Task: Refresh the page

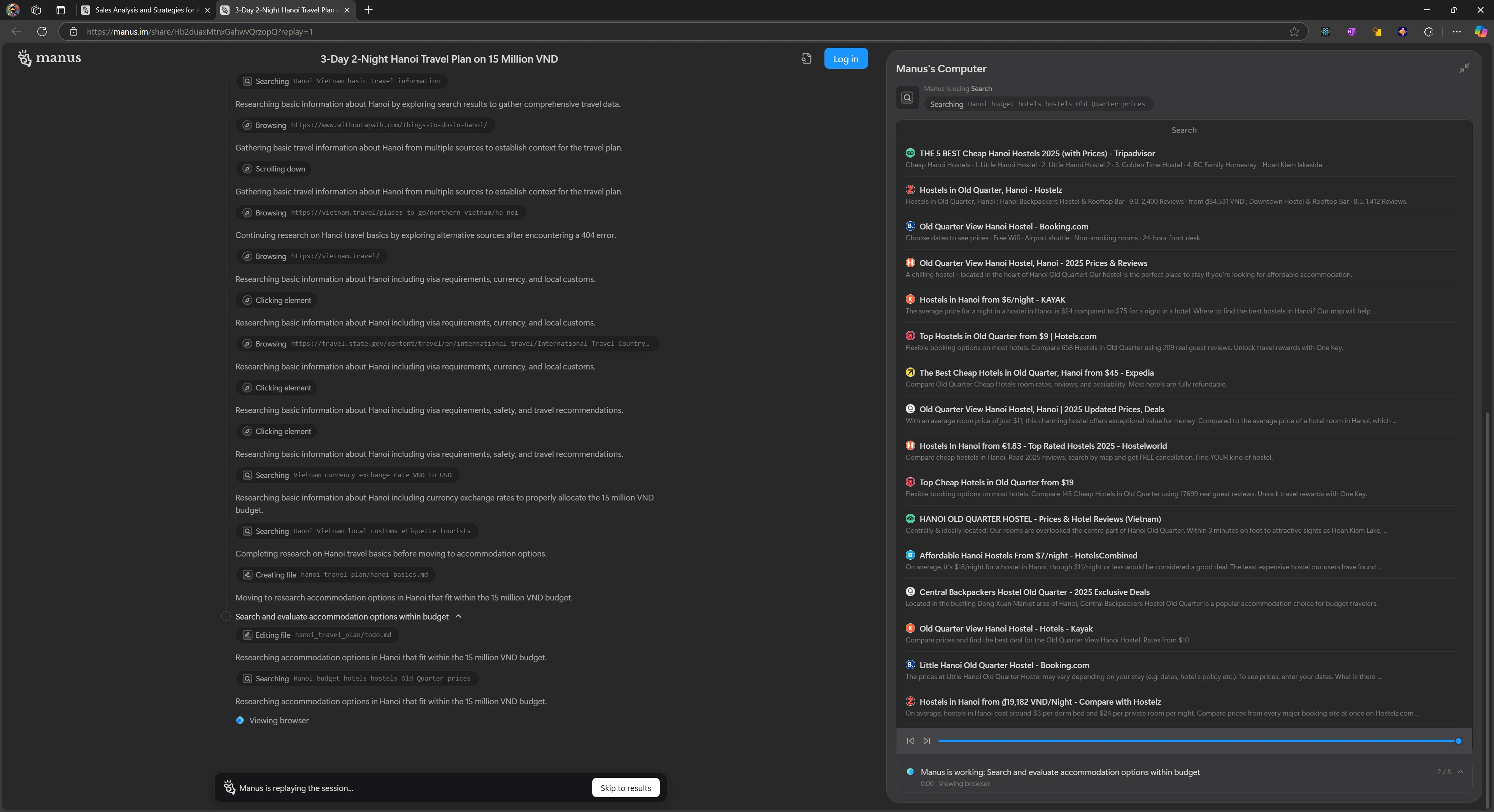Action: click(x=42, y=31)
